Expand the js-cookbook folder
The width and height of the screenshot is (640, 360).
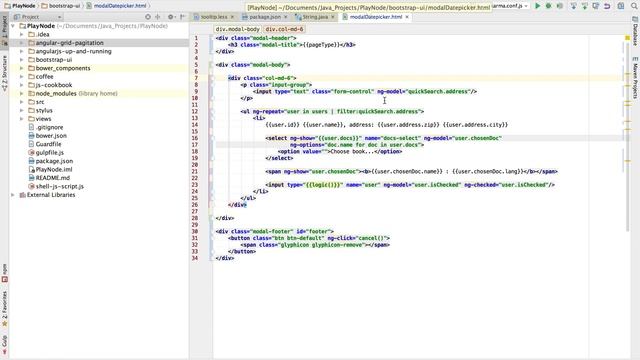click(22, 85)
